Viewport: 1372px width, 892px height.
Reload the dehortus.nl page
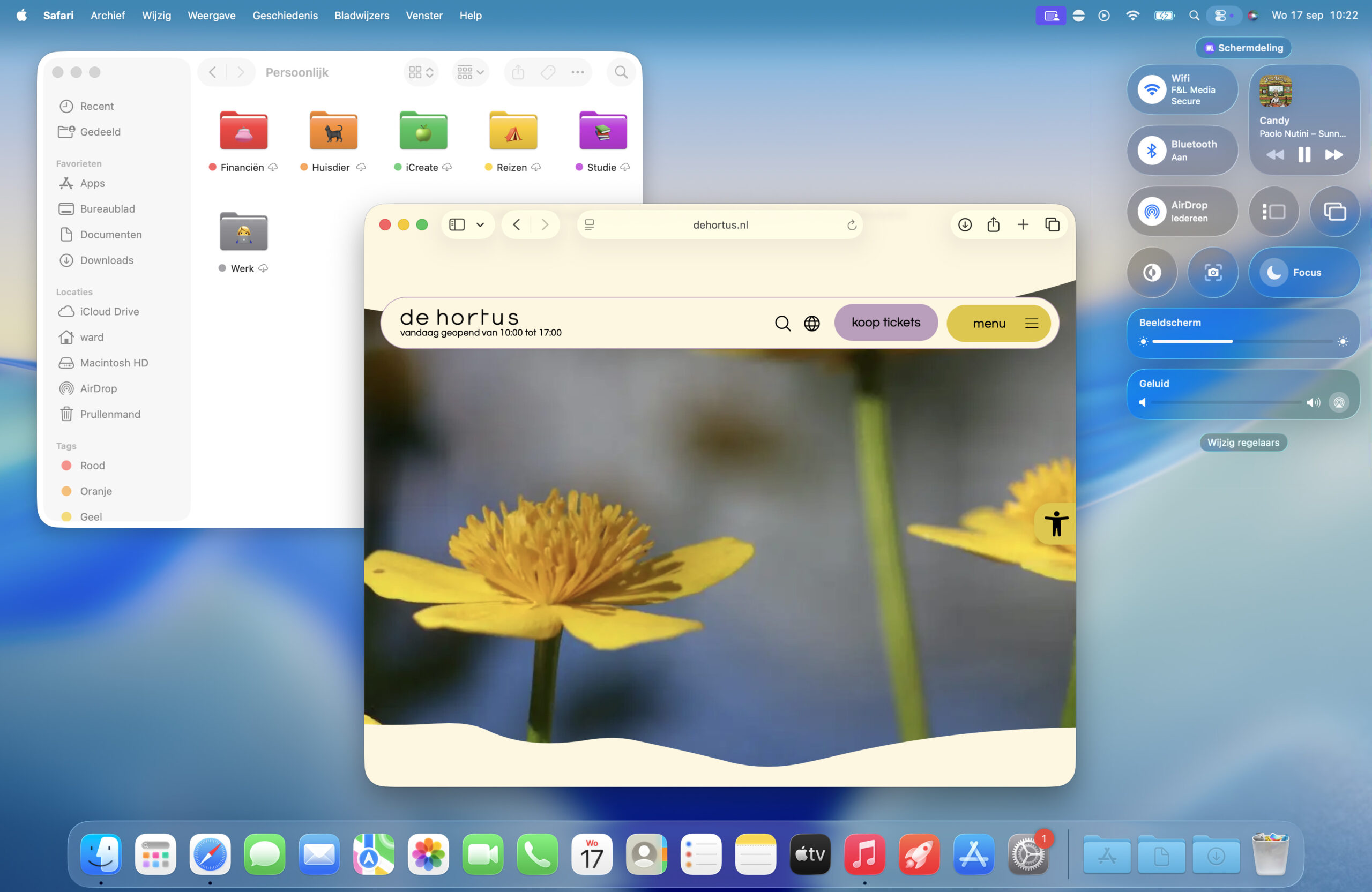click(852, 226)
